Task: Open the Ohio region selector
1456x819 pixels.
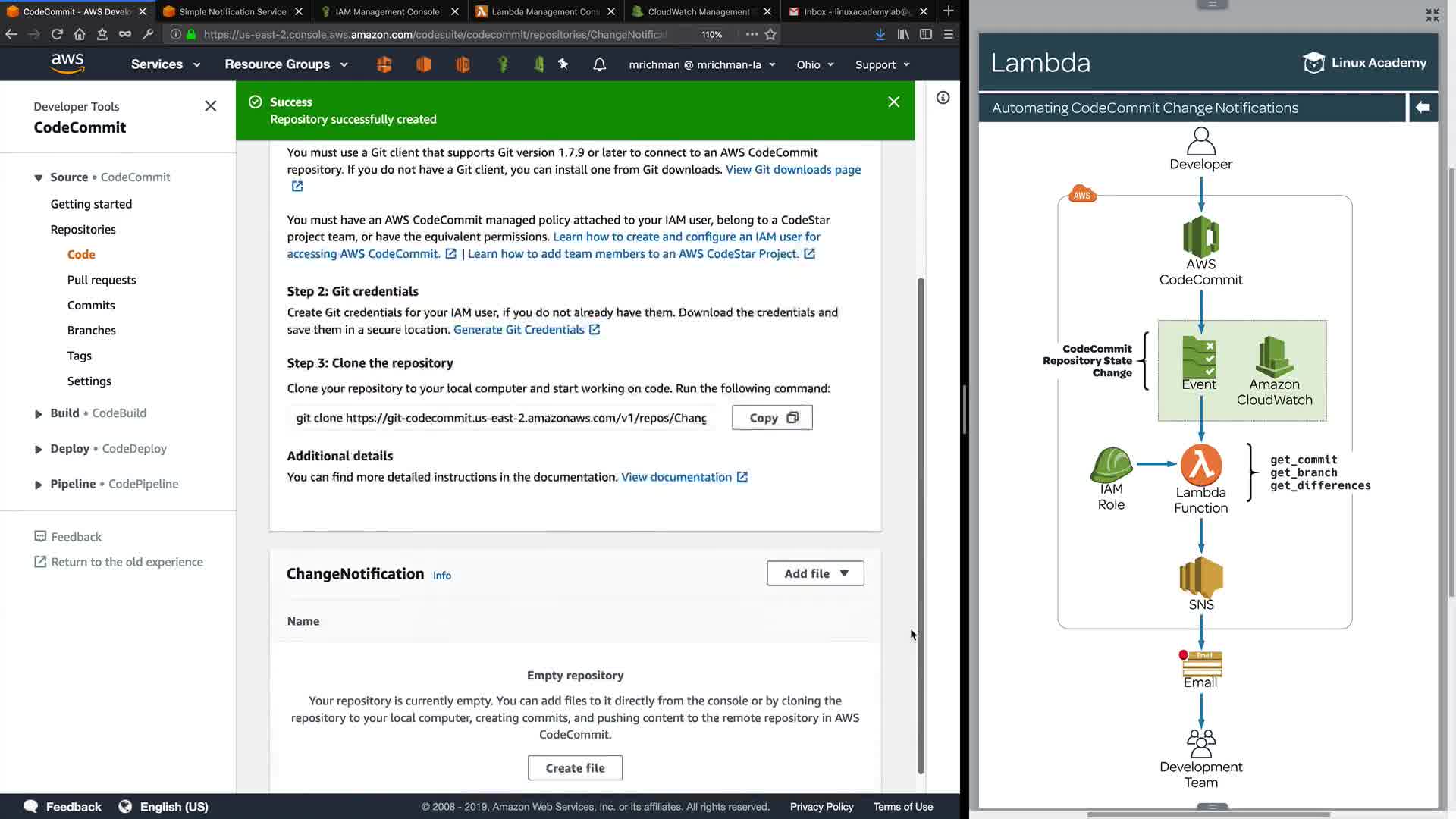Action: pyautogui.click(x=815, y=64)
